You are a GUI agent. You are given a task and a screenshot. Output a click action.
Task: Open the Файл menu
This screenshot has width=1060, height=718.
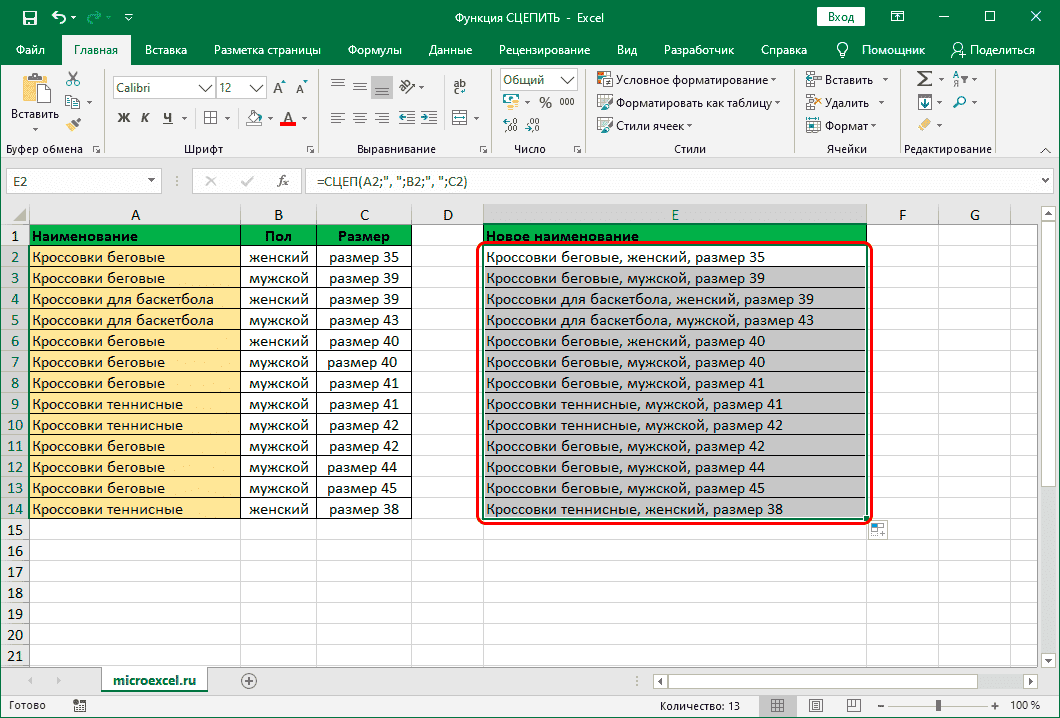pos(30,49)
